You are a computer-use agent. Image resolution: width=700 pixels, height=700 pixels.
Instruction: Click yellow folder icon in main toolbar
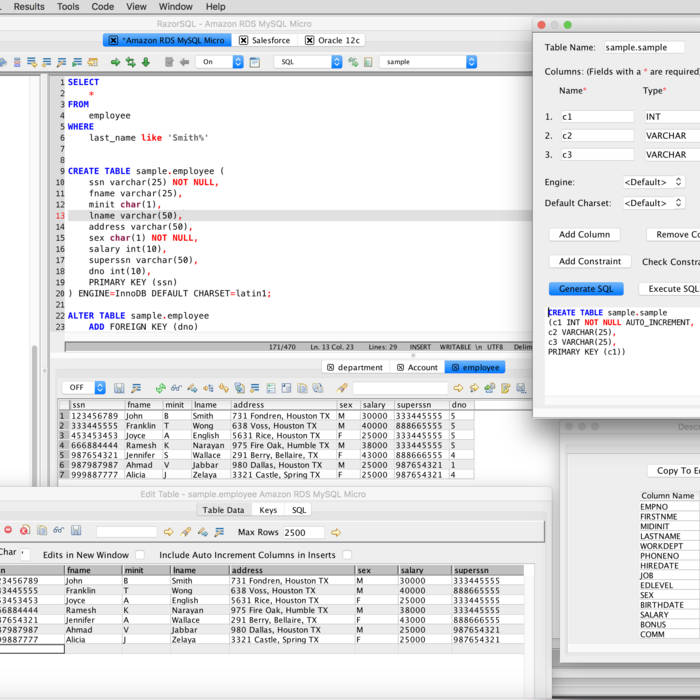click(x=92, y=62)
